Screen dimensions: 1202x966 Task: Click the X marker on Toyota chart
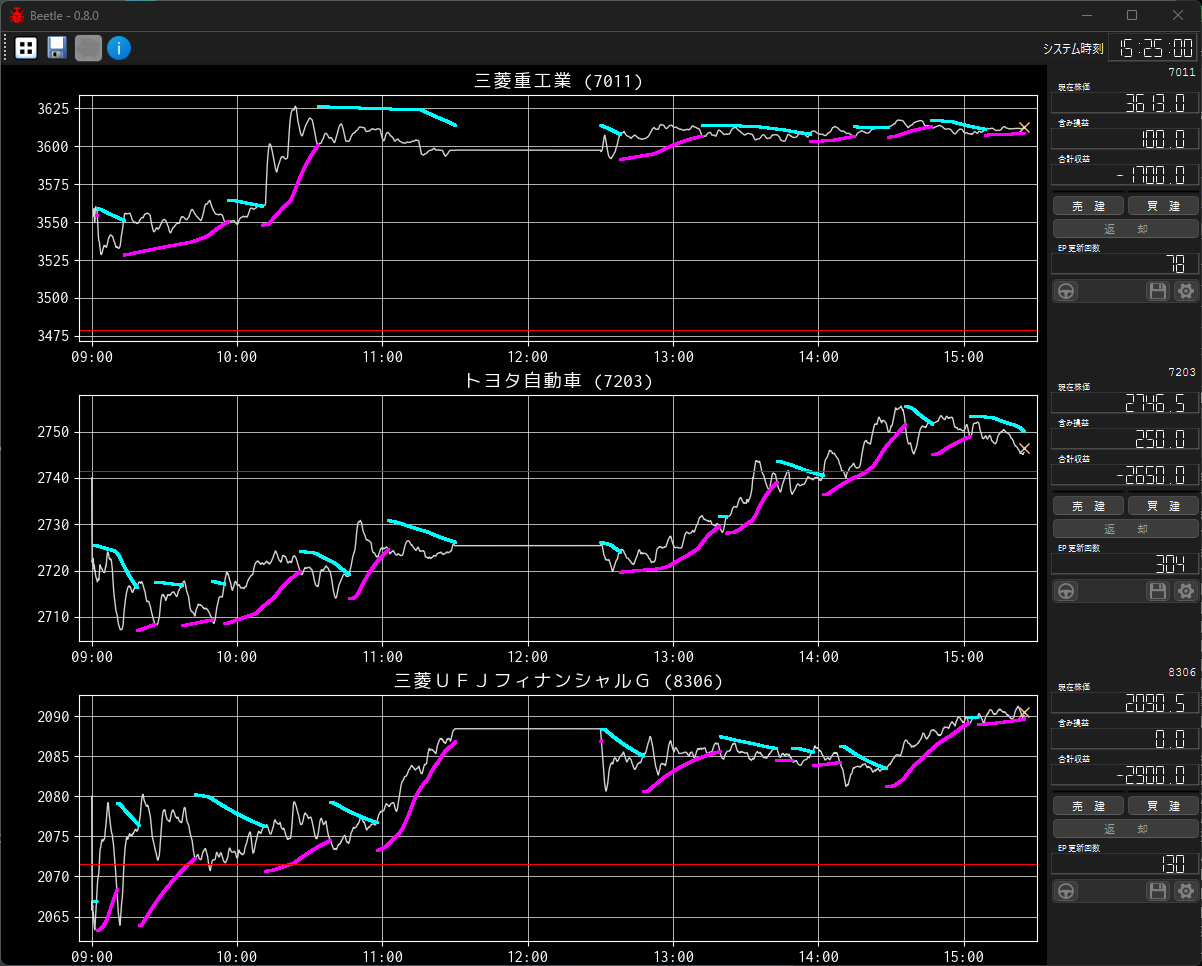[x=1024, y=449]
